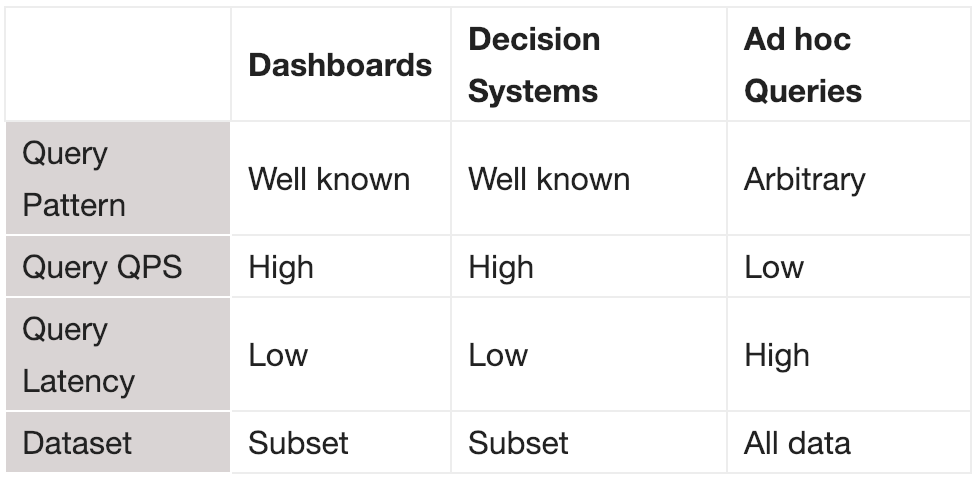Click High latency cell for Ad hoc Queries
Screen dimensions: 976x478
777,356
